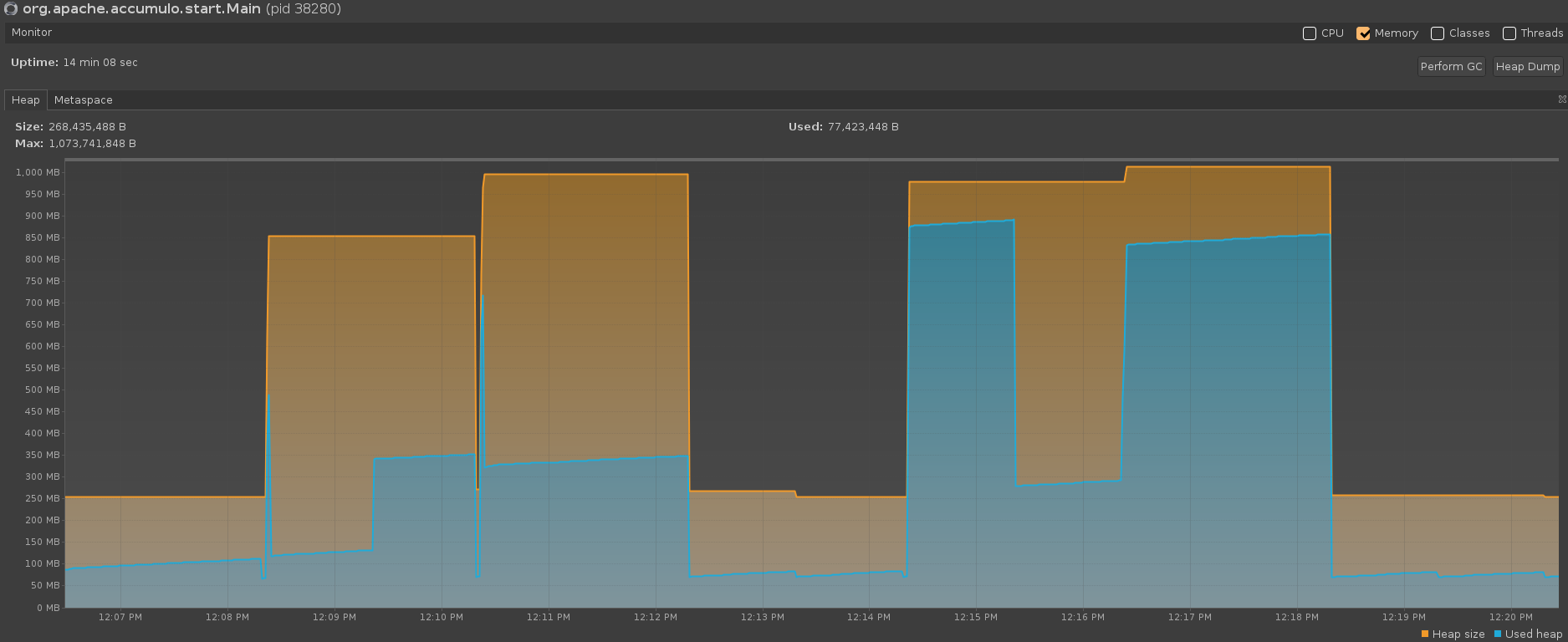The image size is (1568, 642).
Task: Switch to the Metaspace tab
Action: 83,100
